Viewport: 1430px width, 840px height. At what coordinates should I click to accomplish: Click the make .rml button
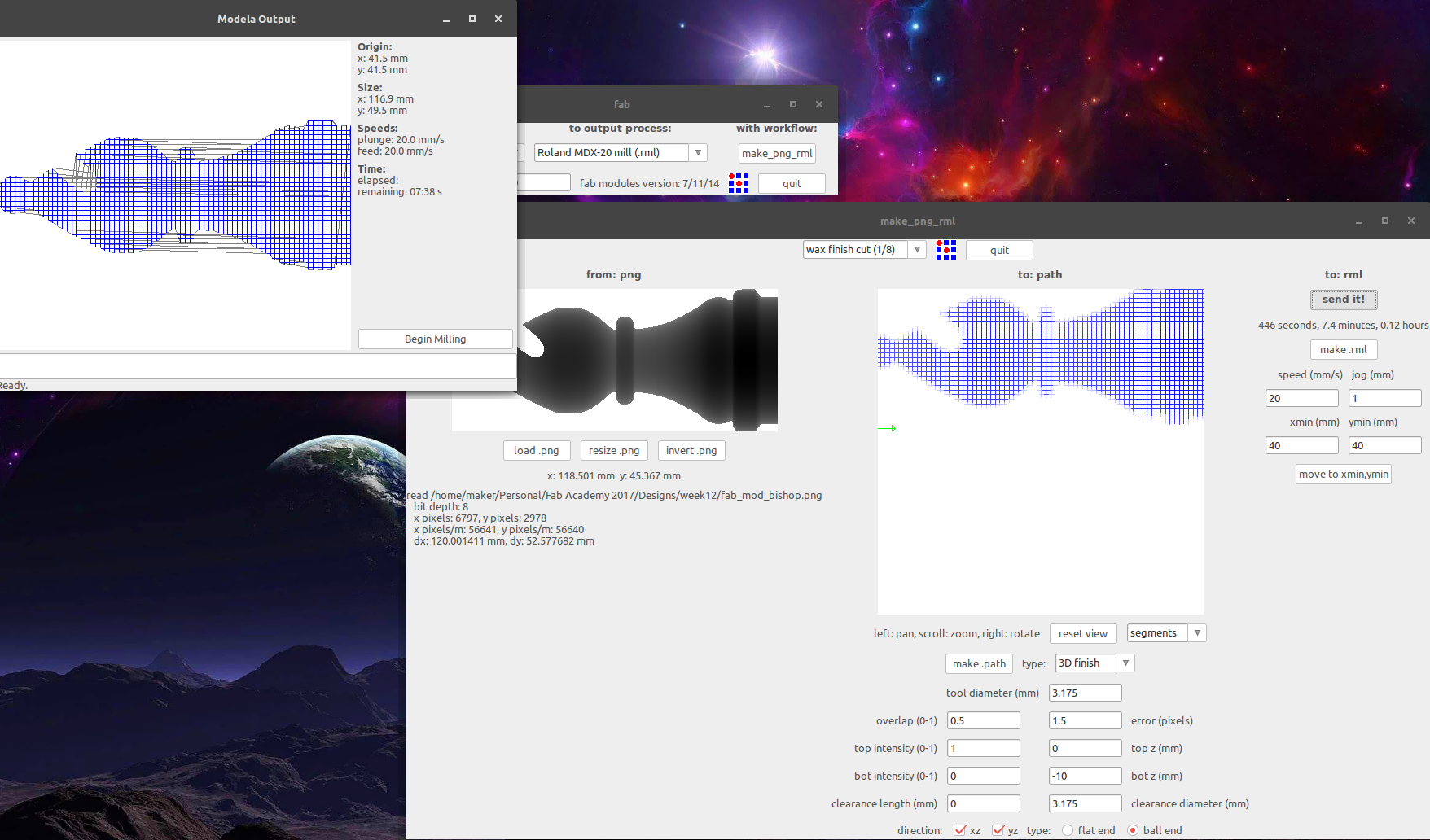(1344, 349)
